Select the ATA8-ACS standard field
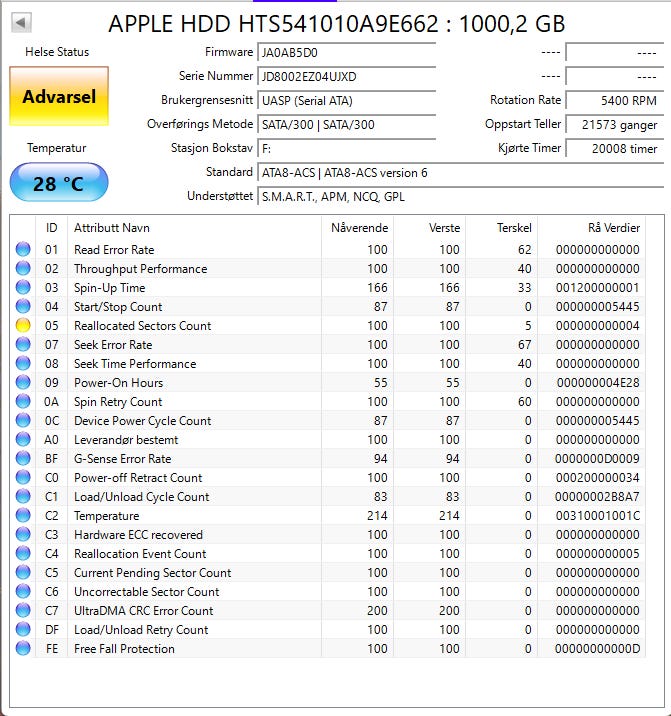Screen dimensions: 671x716 click(460, 173)
